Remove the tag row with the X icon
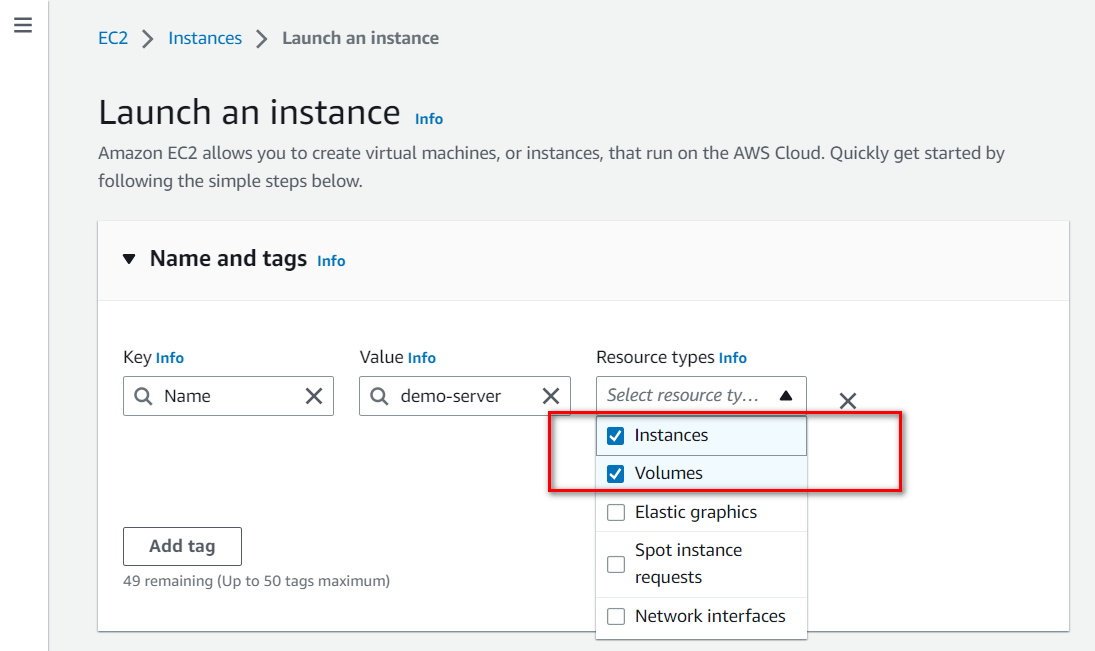The image size is (1095, 651). (848, 401)
